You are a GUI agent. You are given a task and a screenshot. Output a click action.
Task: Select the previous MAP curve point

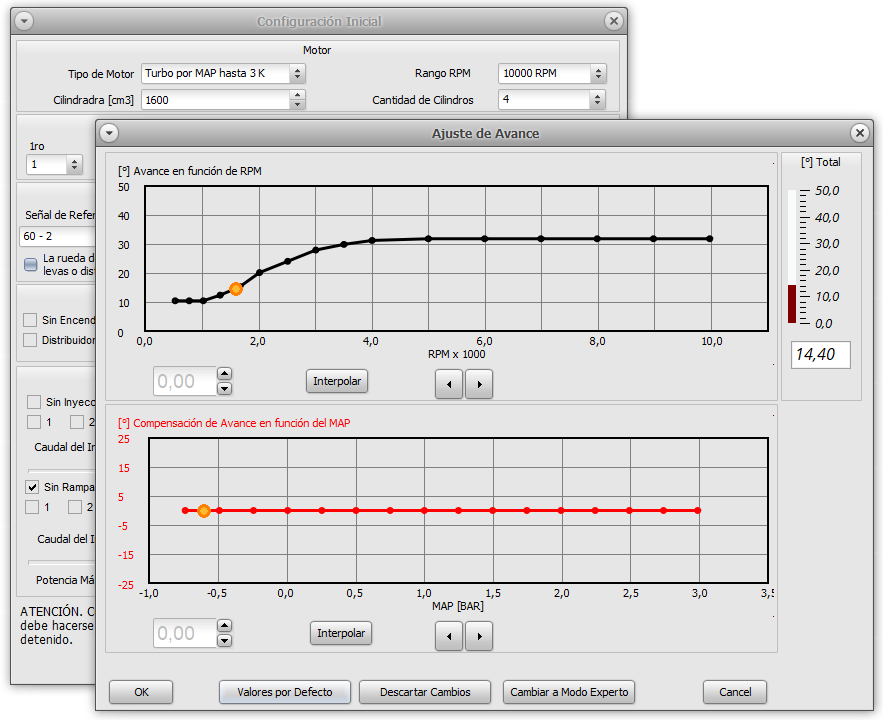[449, 636]
